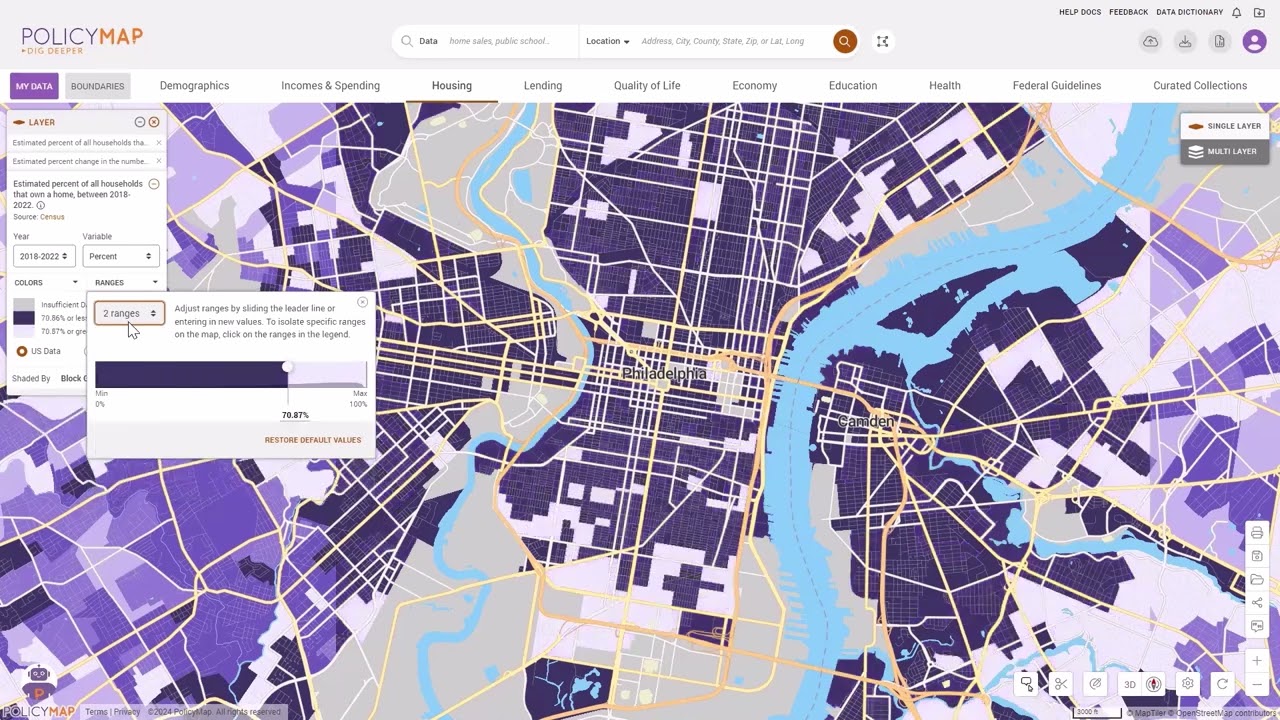Open the Federal Guidelines menu

tap(1057, 86)
